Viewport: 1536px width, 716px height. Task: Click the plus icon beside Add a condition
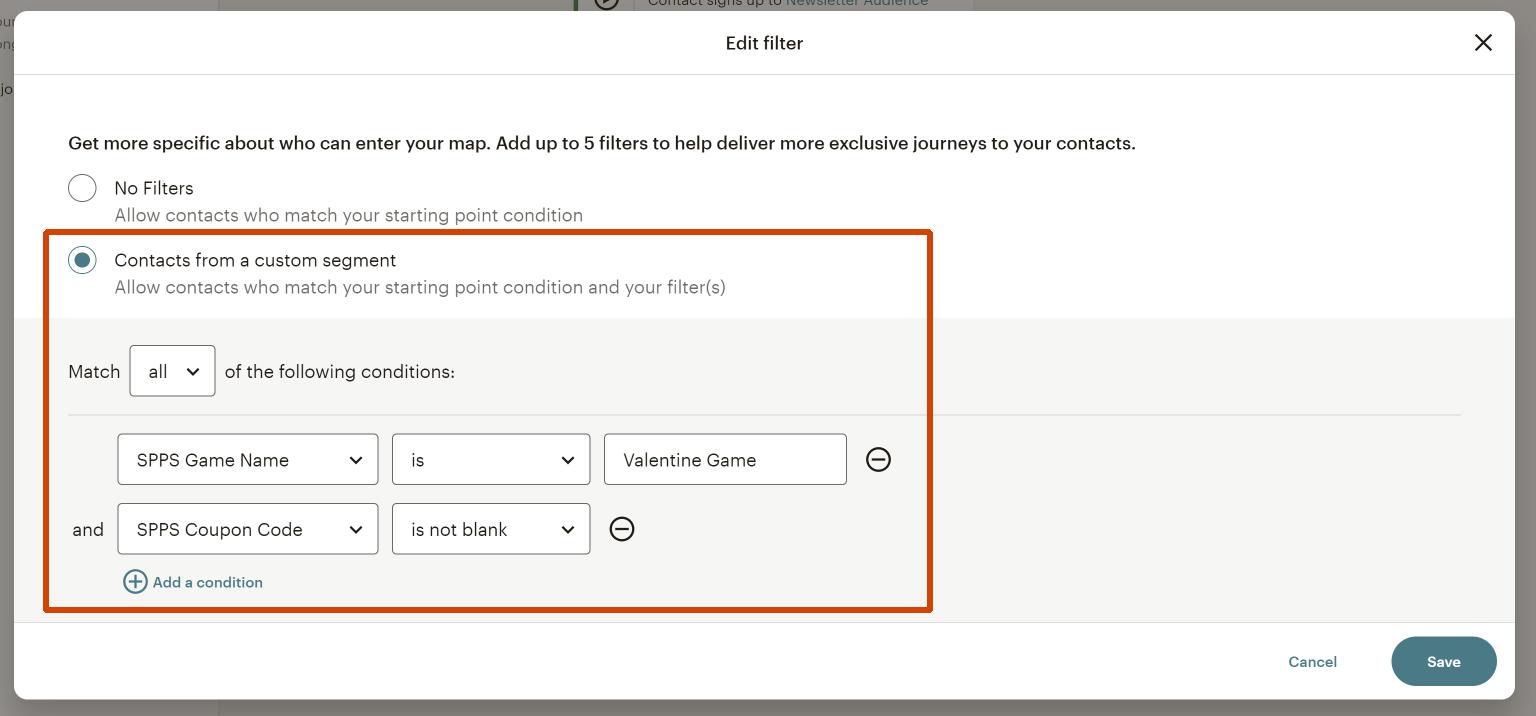(x=135, y=581)
